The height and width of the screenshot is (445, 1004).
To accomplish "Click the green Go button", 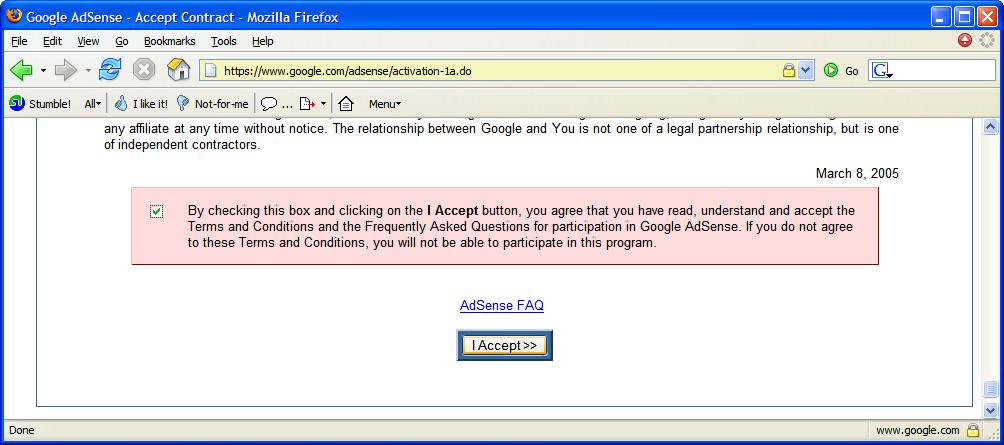I will [x=841, y=71].
